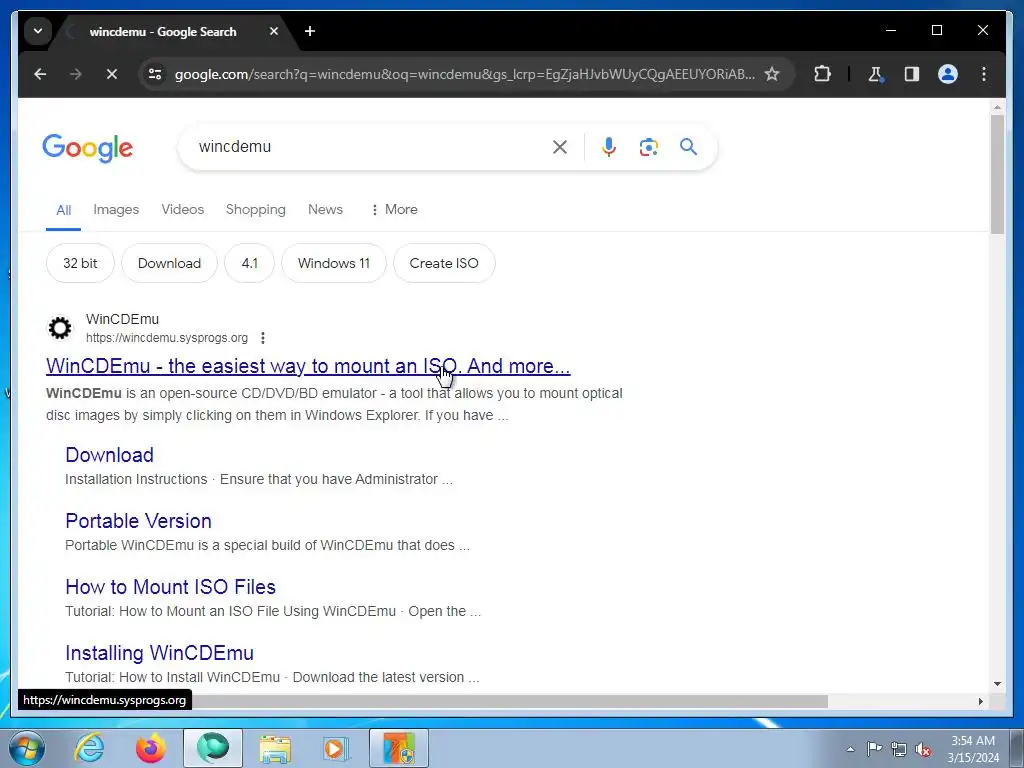Click the Google logo

pyautogui.click(x=88, y=148)
